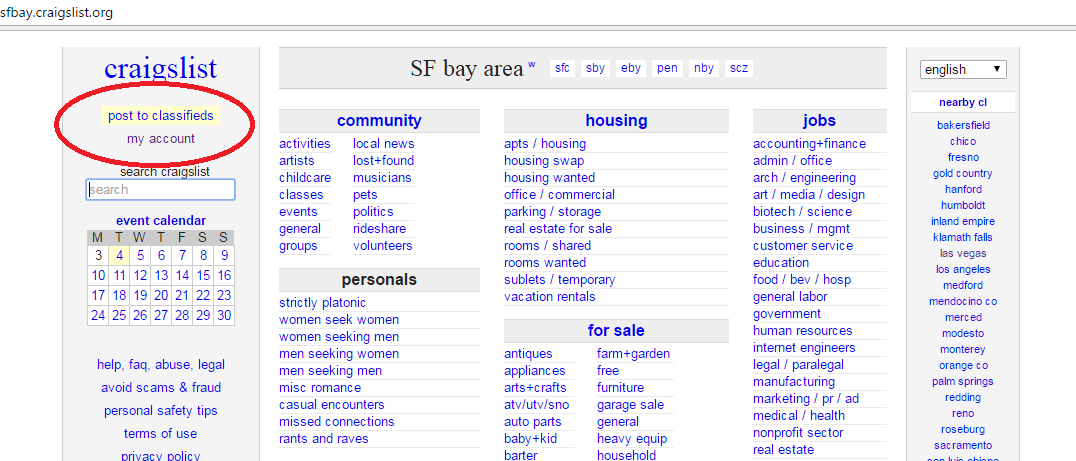Switch to the nby subarea
Screen dimensions: 1076x461
pyautogui.click(x=704, y=68)
